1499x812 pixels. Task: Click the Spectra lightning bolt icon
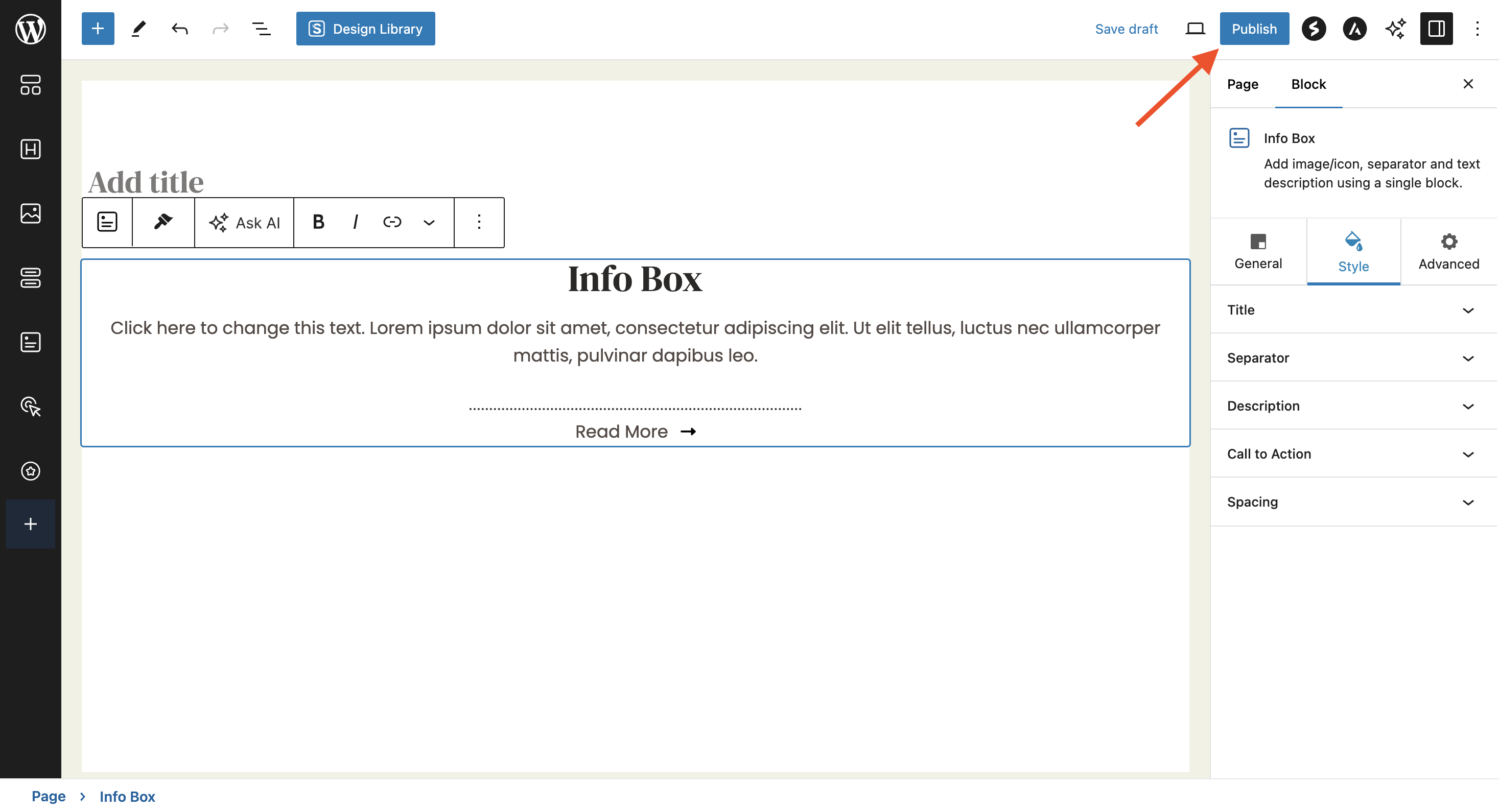tap(1314, 29)
